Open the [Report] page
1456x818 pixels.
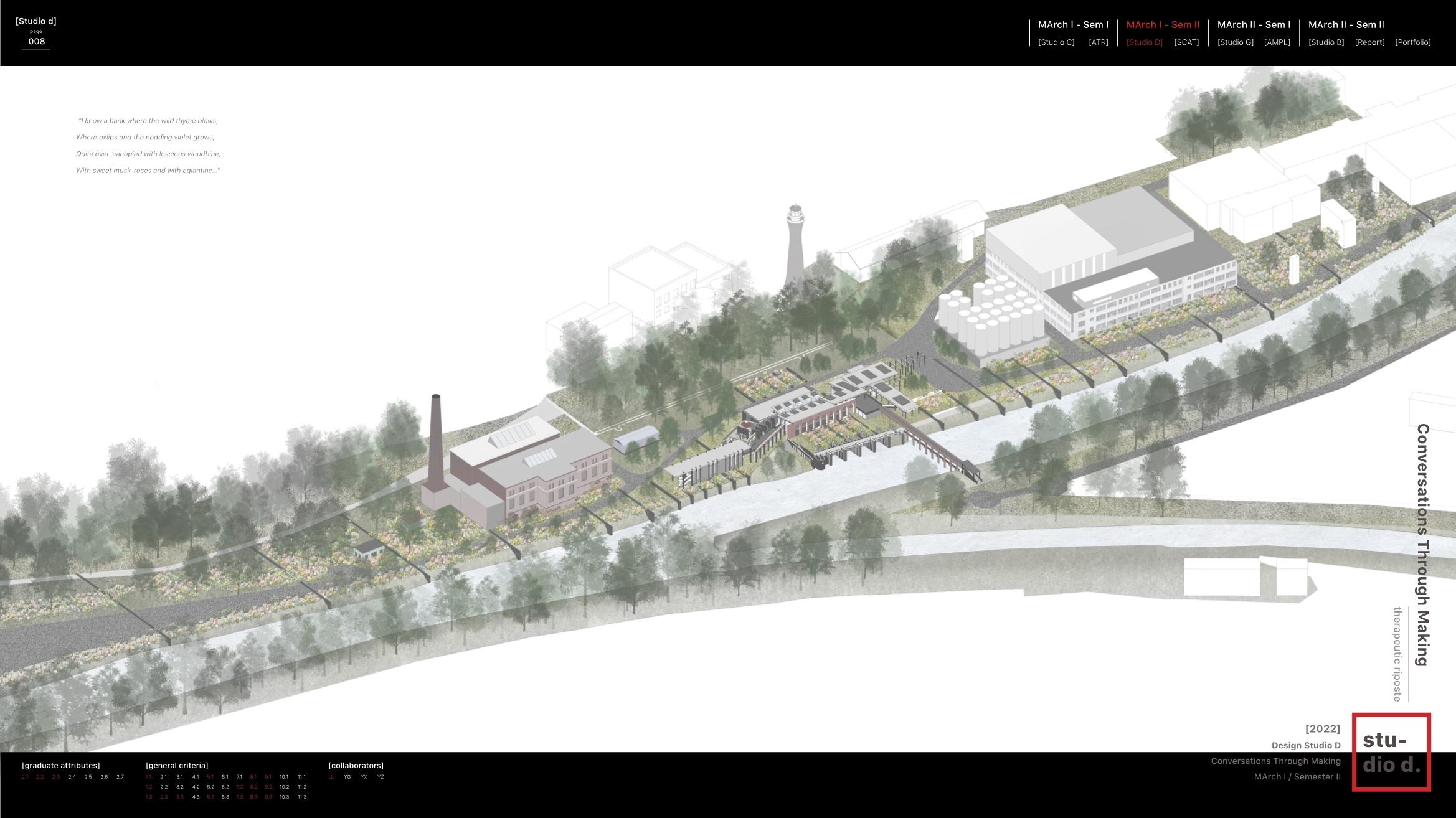(x=1369, y=42)
